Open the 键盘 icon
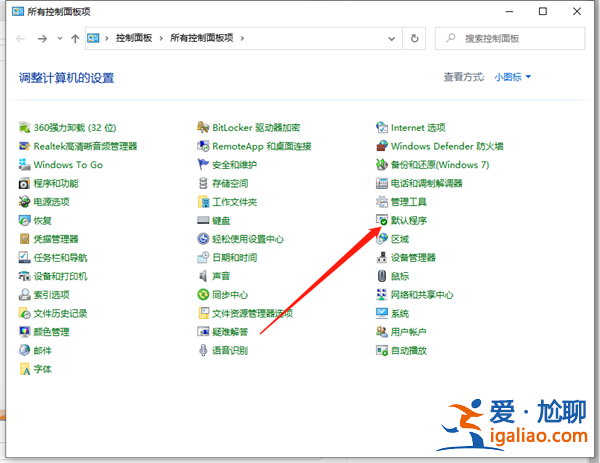This screenshot has height=463, width=600. [x=203, y=220]
